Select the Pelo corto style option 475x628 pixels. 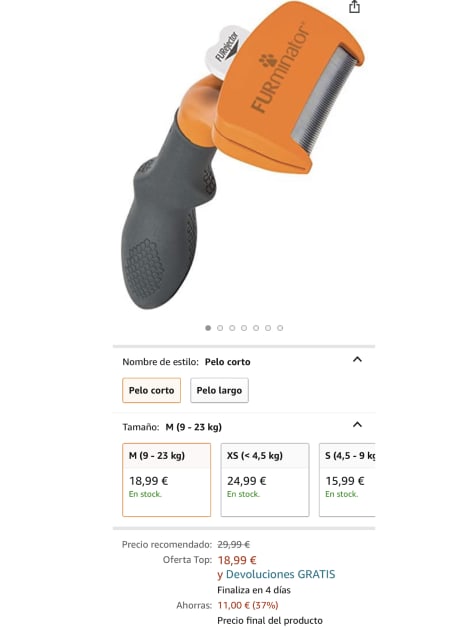(151, 390)
